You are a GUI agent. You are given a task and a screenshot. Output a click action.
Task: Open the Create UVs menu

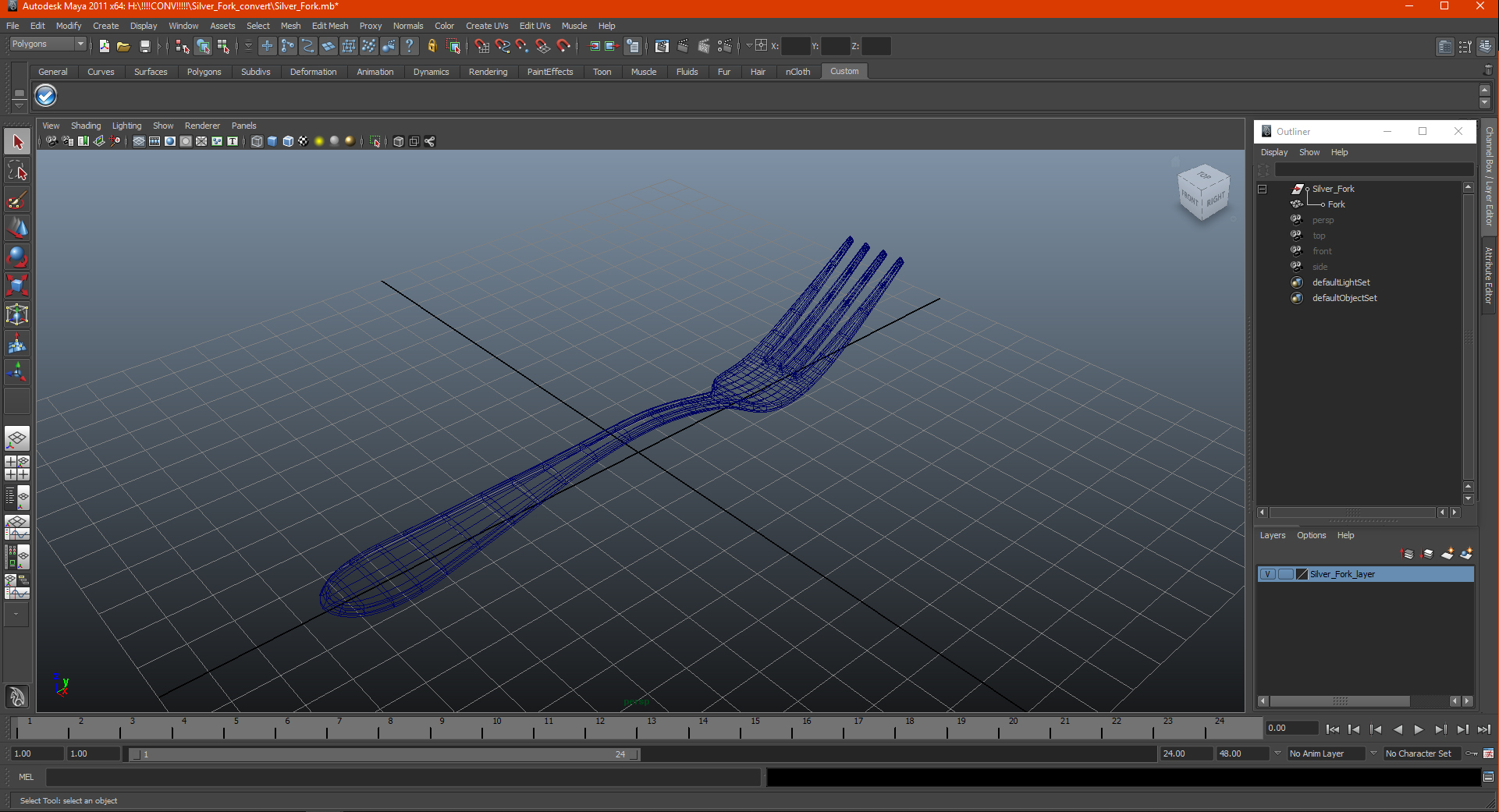tap(487, 26)
